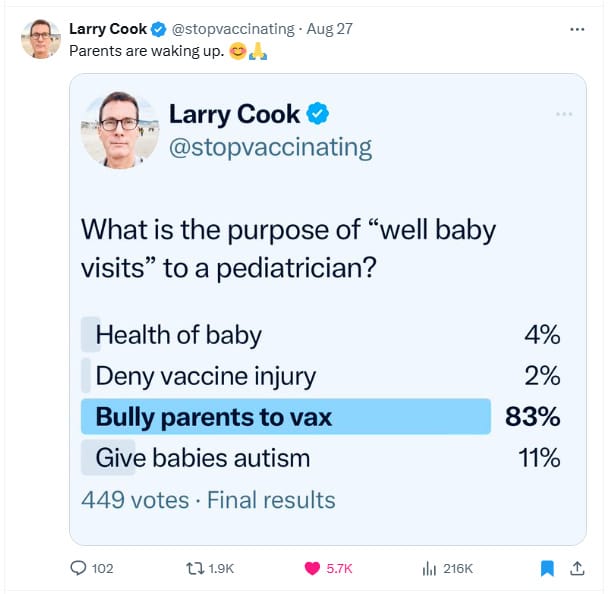Image resolution: width=608 pixels, height=594 pixels.
Task: Click the '449 votes · Final results' text
Action: point(208,500)
